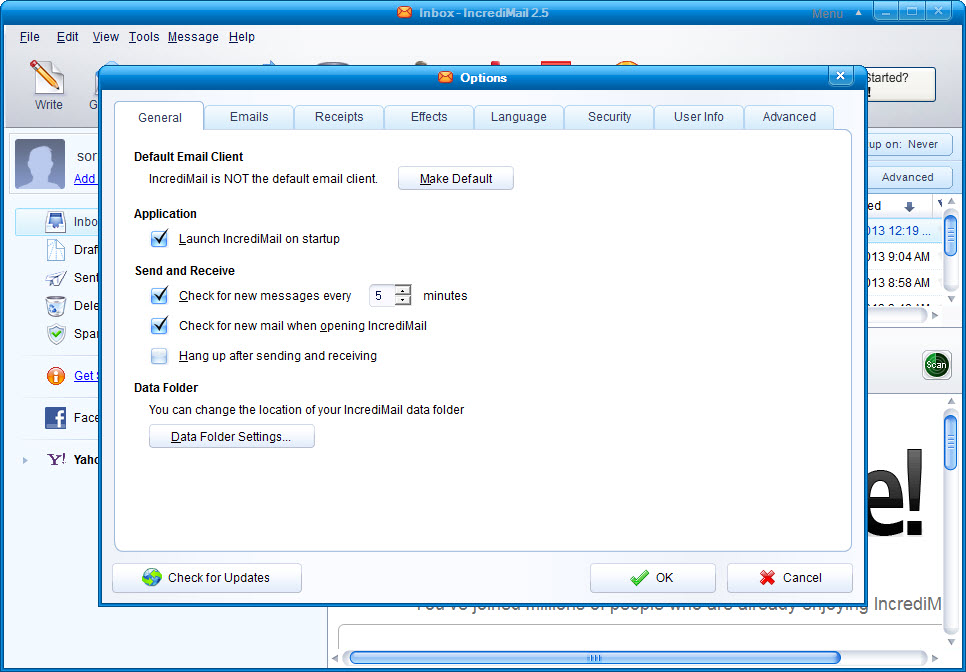Viewport: 966px width, 672px height.
Task: Decrease the minutes interval with the down arrow
Action: coord(403,301)
